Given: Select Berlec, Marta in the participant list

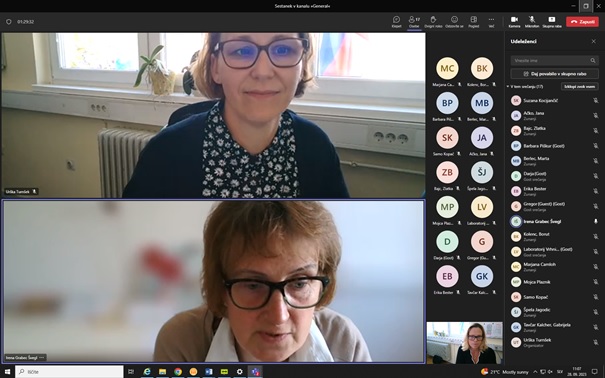Looking at the screenshot, I should point(554,161).
